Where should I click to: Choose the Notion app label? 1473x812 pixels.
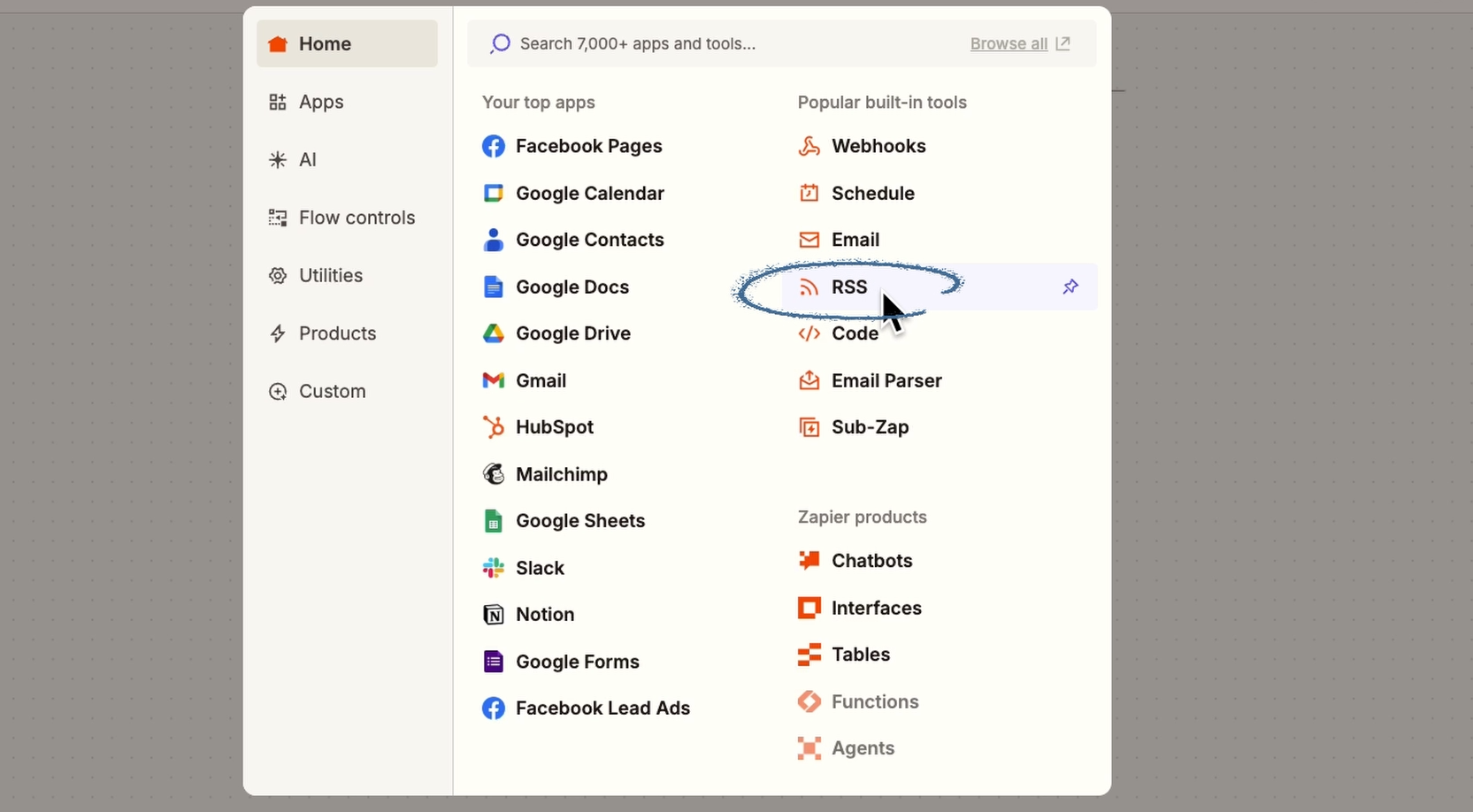click(x=545, y=614)
